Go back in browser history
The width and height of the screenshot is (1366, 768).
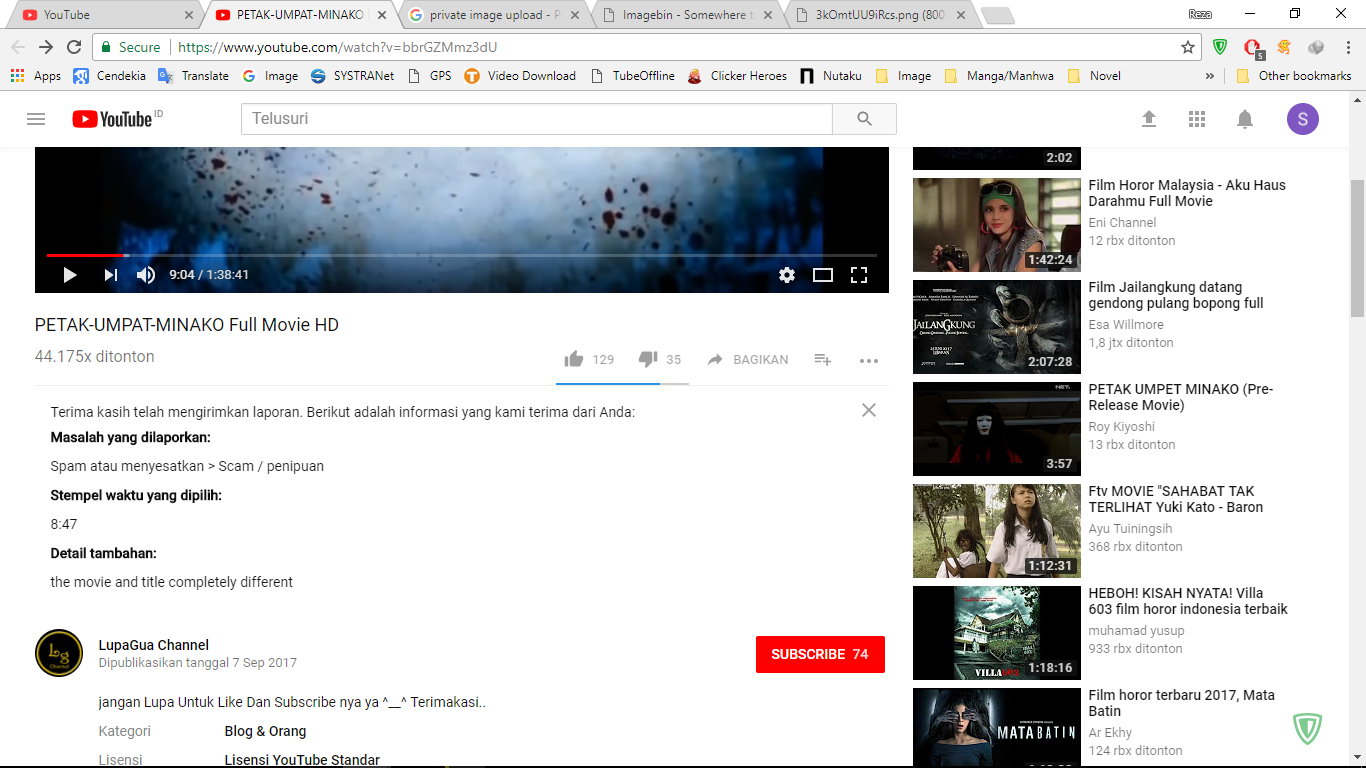point(18,47)
